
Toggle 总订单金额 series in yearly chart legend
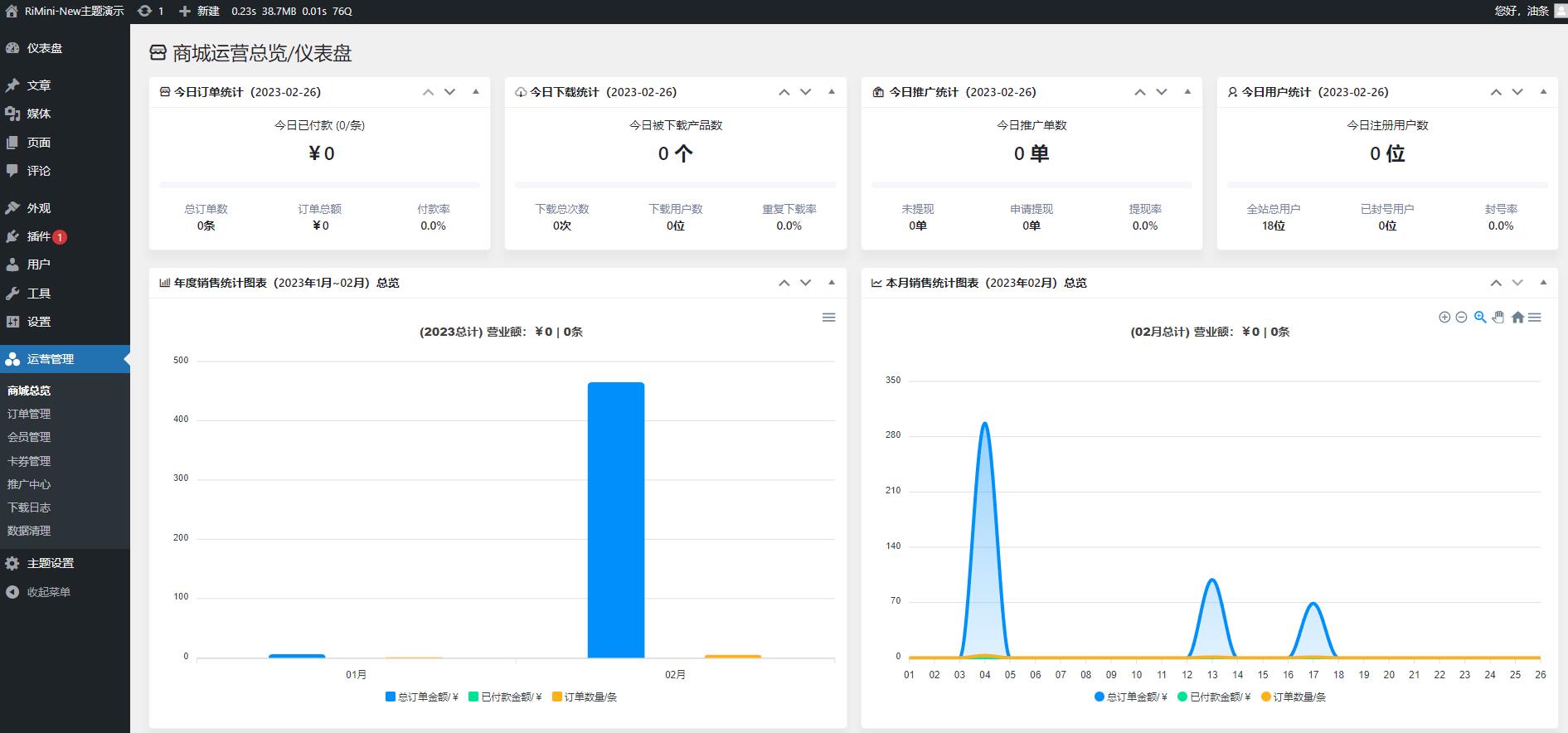pos(422,697)
